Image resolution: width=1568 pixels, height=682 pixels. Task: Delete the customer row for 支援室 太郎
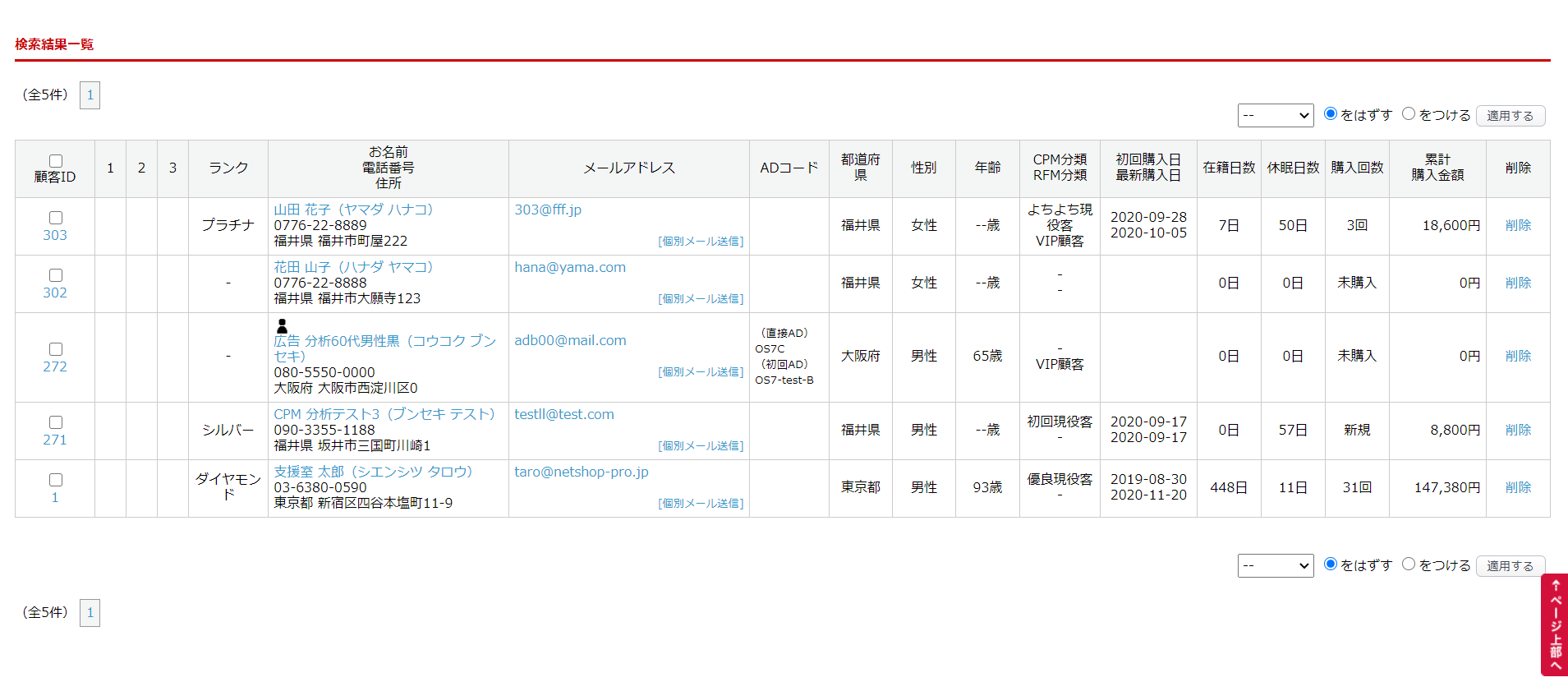(x=1518, y=487)
